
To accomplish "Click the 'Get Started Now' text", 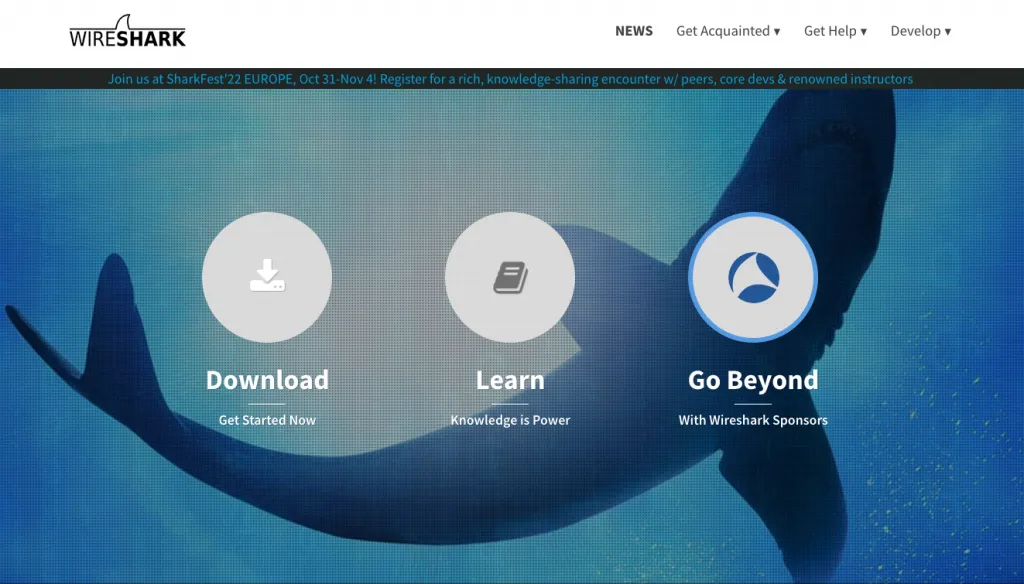I will click(267, 420).
